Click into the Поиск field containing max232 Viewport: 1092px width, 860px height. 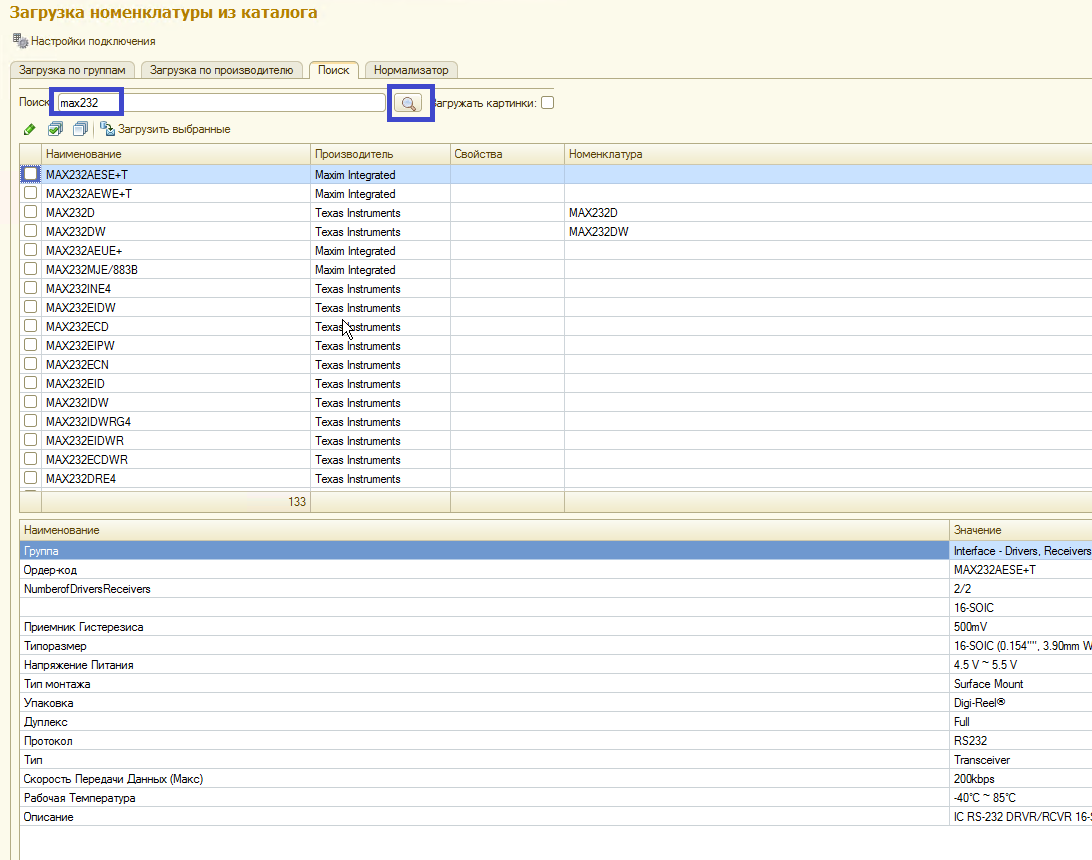(220, 103)
